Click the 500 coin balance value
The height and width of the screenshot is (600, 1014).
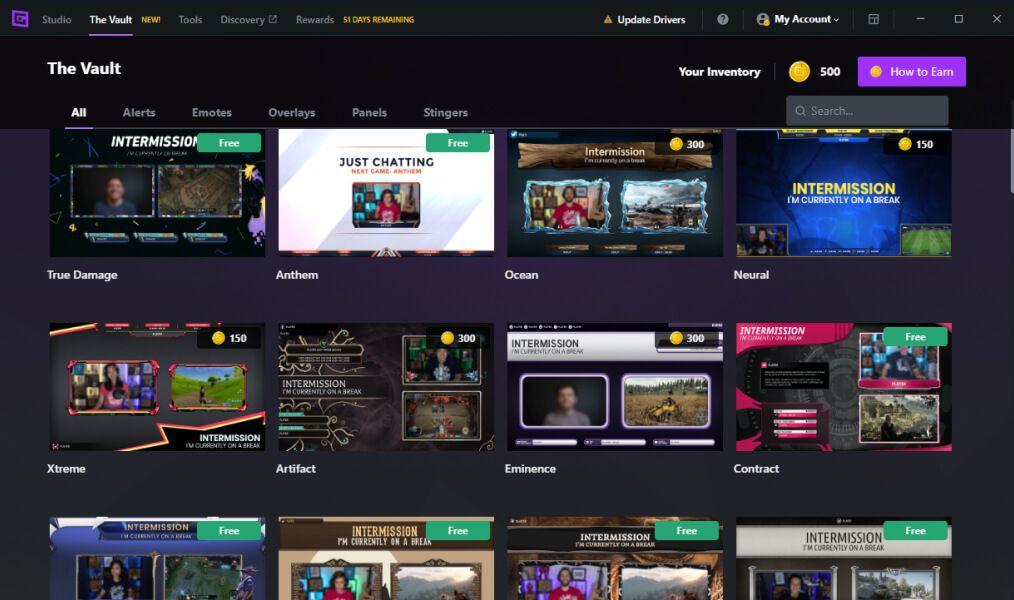coord(830,72)
